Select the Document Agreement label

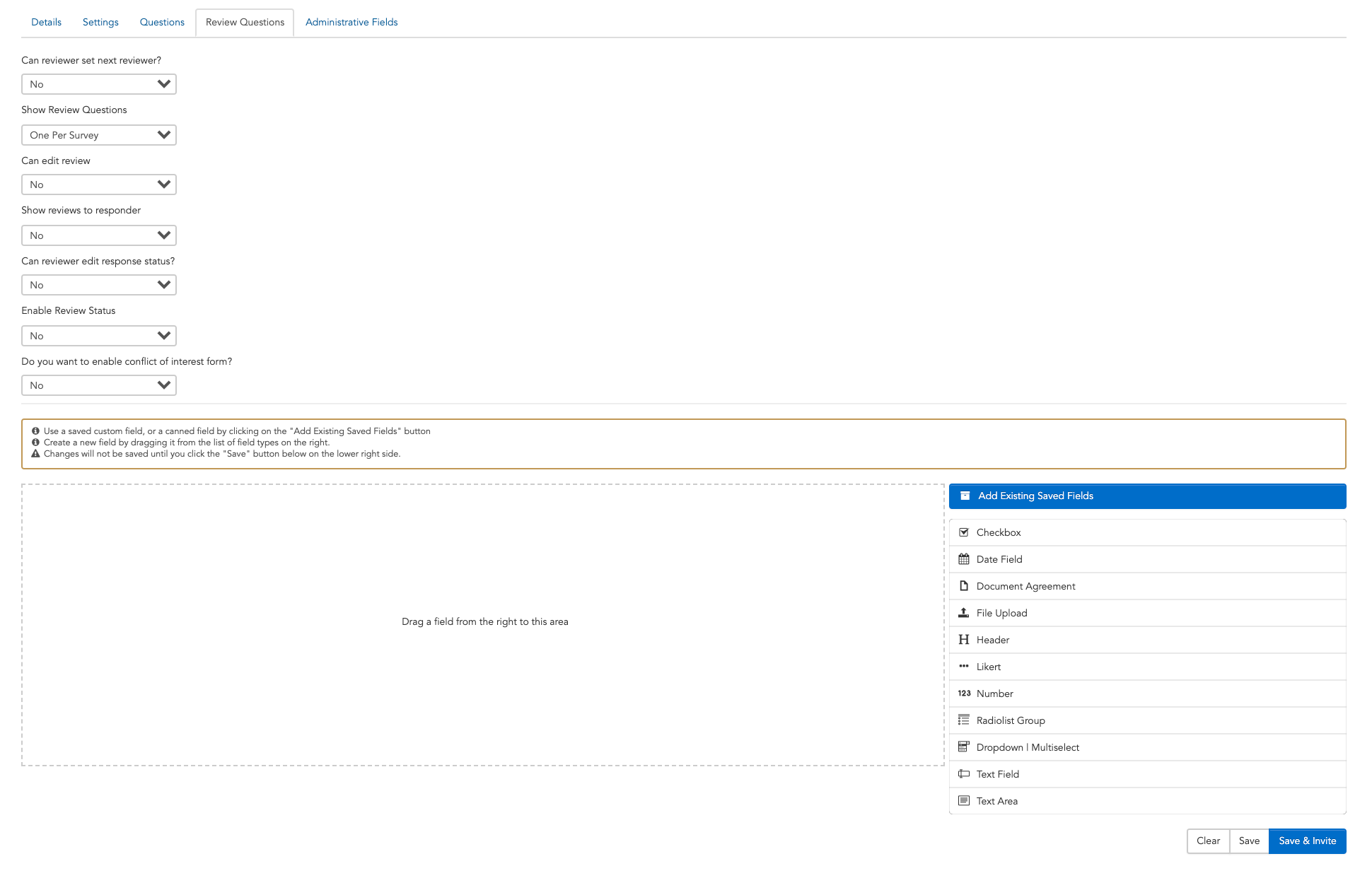point(1025,586)
